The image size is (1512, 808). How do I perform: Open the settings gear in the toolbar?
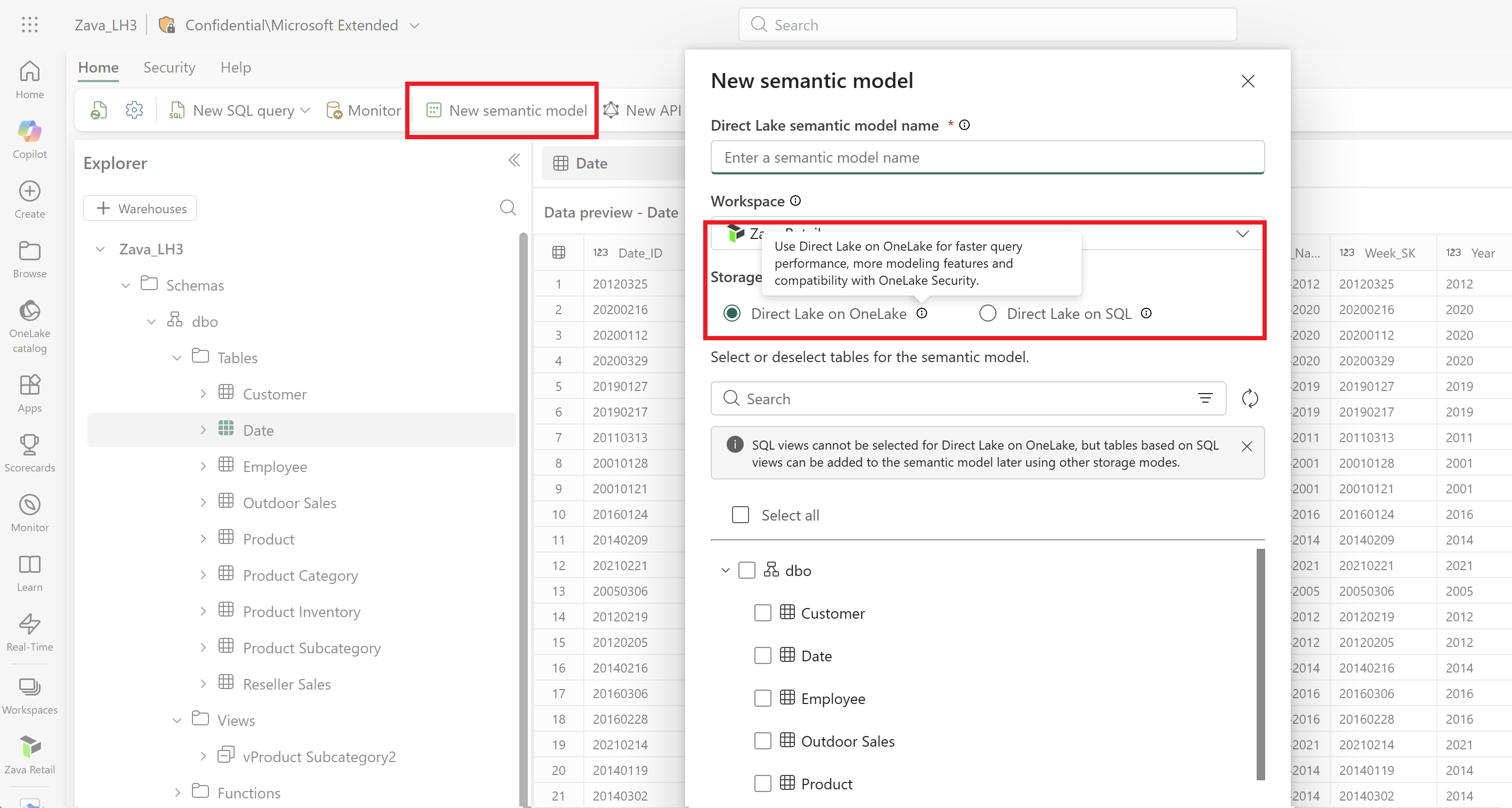point(134,110)
